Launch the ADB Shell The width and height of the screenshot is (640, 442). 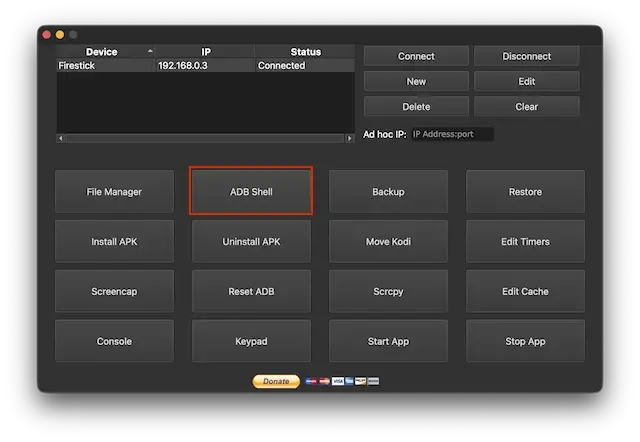[x=251, y=192]
